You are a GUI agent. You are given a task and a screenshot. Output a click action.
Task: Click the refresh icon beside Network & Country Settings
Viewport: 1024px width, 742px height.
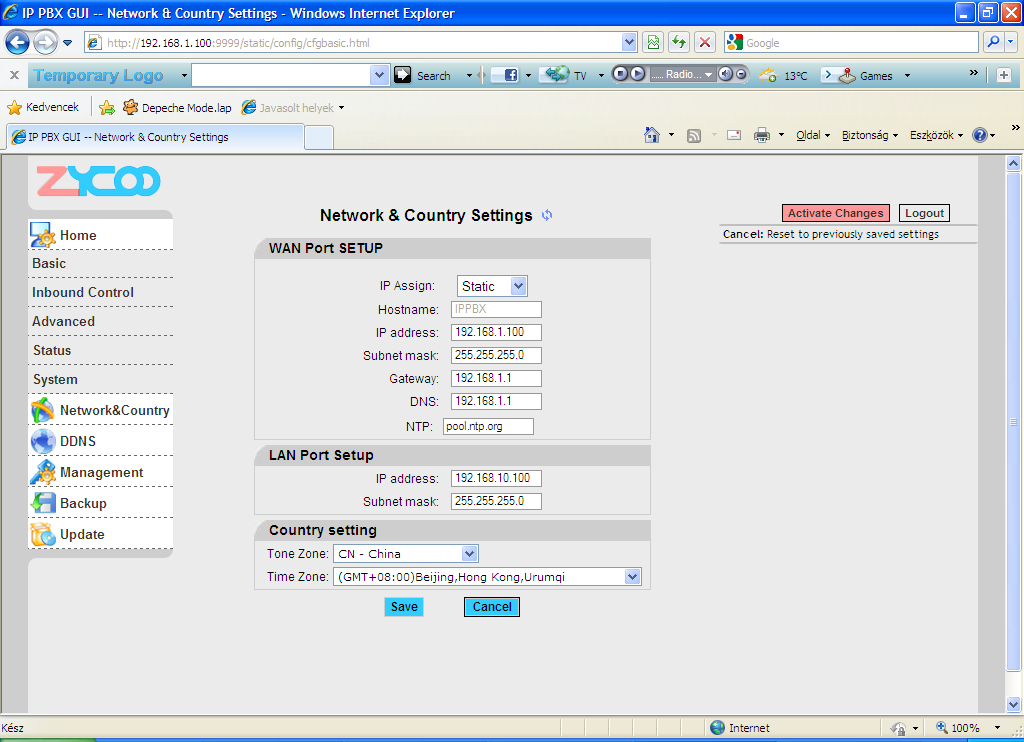point(547,215)
